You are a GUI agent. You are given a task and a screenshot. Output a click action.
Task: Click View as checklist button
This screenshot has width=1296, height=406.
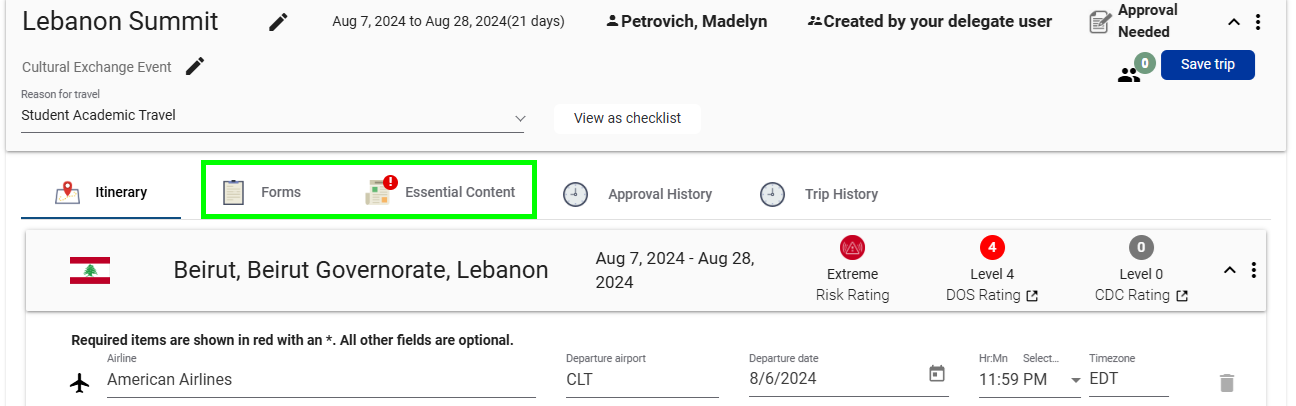(x=627, y=118)
